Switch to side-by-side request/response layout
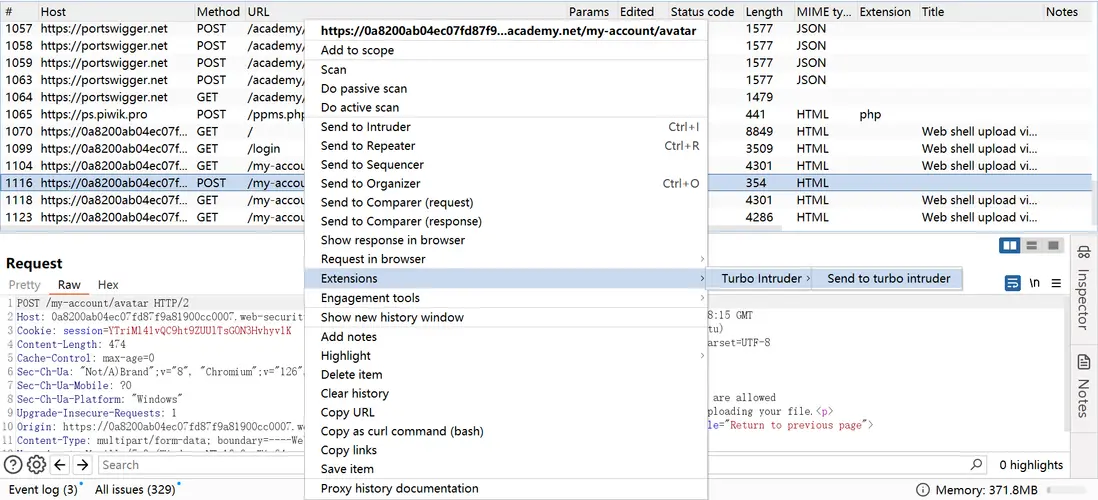This screenshot has width=1098, height=500. pos(1010,246)
